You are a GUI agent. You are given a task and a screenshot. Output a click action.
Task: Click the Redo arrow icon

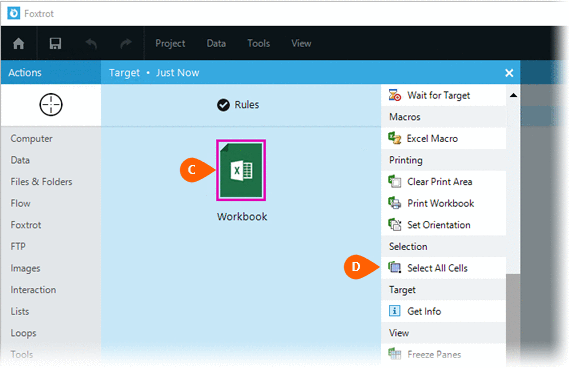click(126, 44)
